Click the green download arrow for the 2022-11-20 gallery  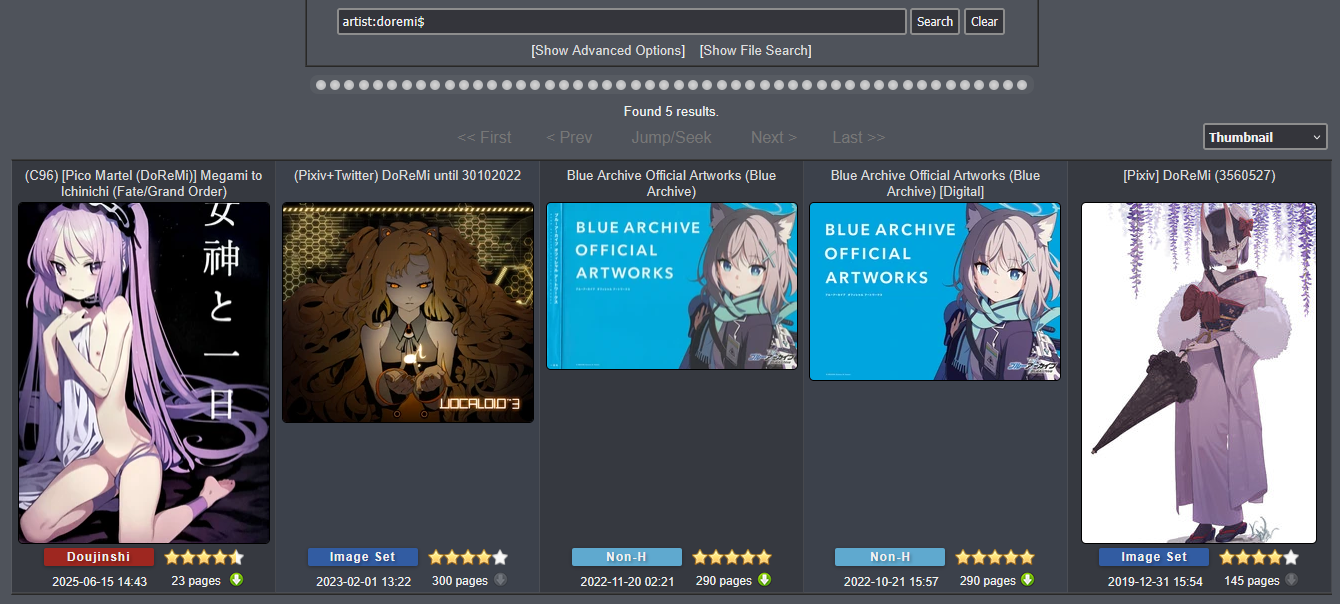click(x=764, y=579)
